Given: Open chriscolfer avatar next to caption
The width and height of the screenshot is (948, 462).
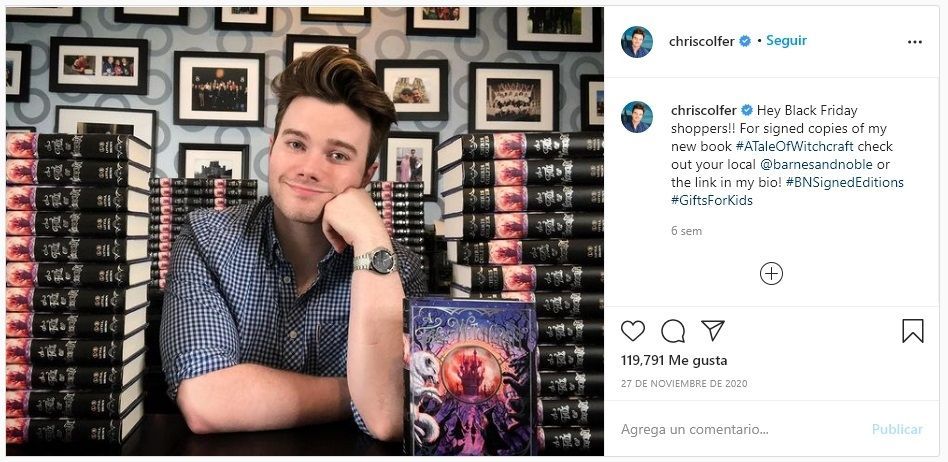Looking at the screenshot, I should pyautogui.click(x=637, y=117).
